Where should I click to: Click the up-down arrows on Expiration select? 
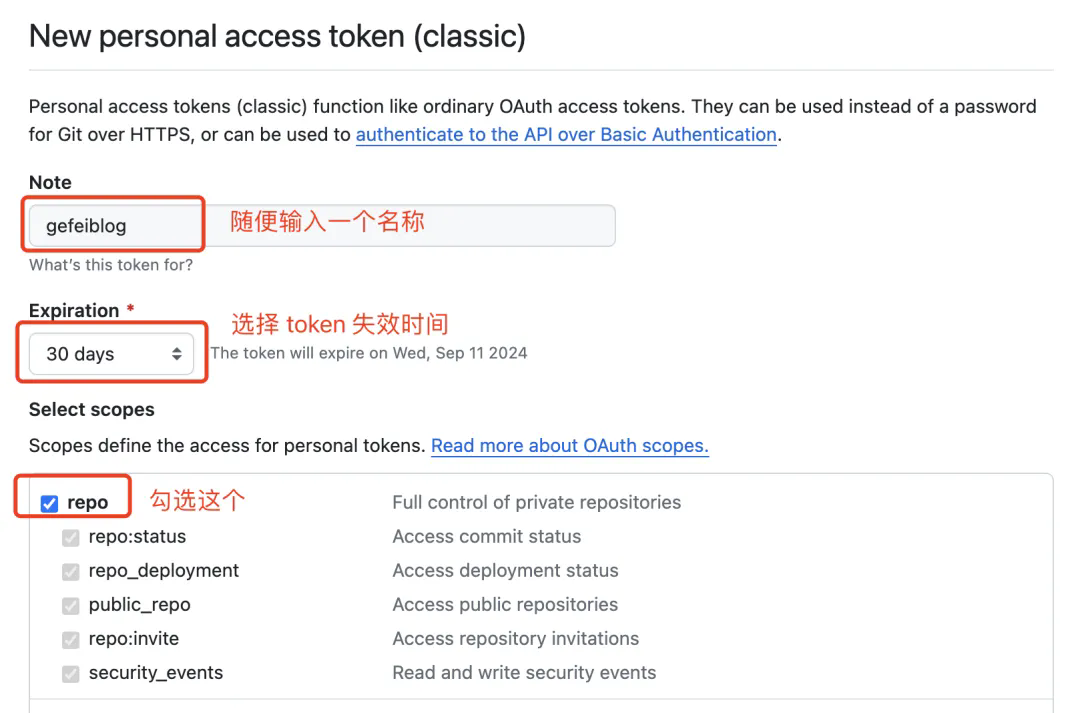(177, 353)
